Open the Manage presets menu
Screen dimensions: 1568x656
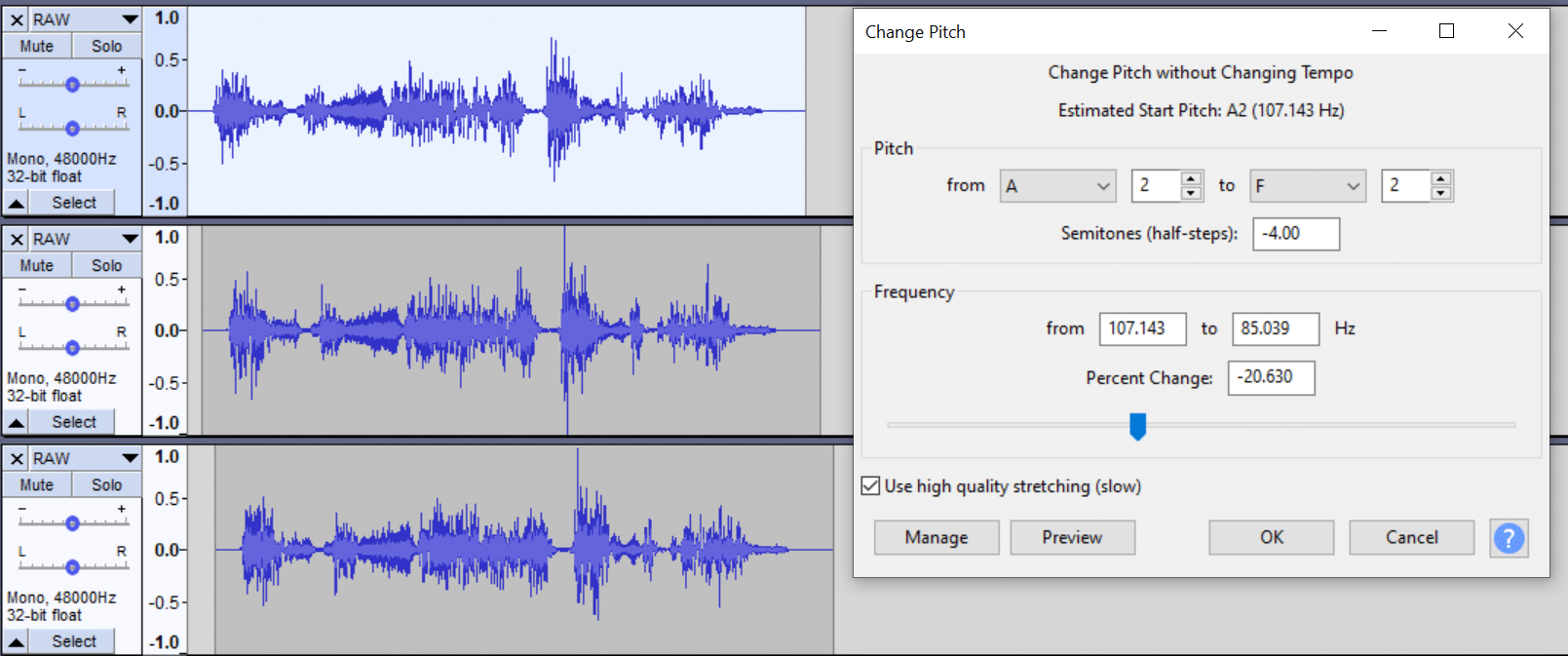pyautogui.click(x=936, y=537)
